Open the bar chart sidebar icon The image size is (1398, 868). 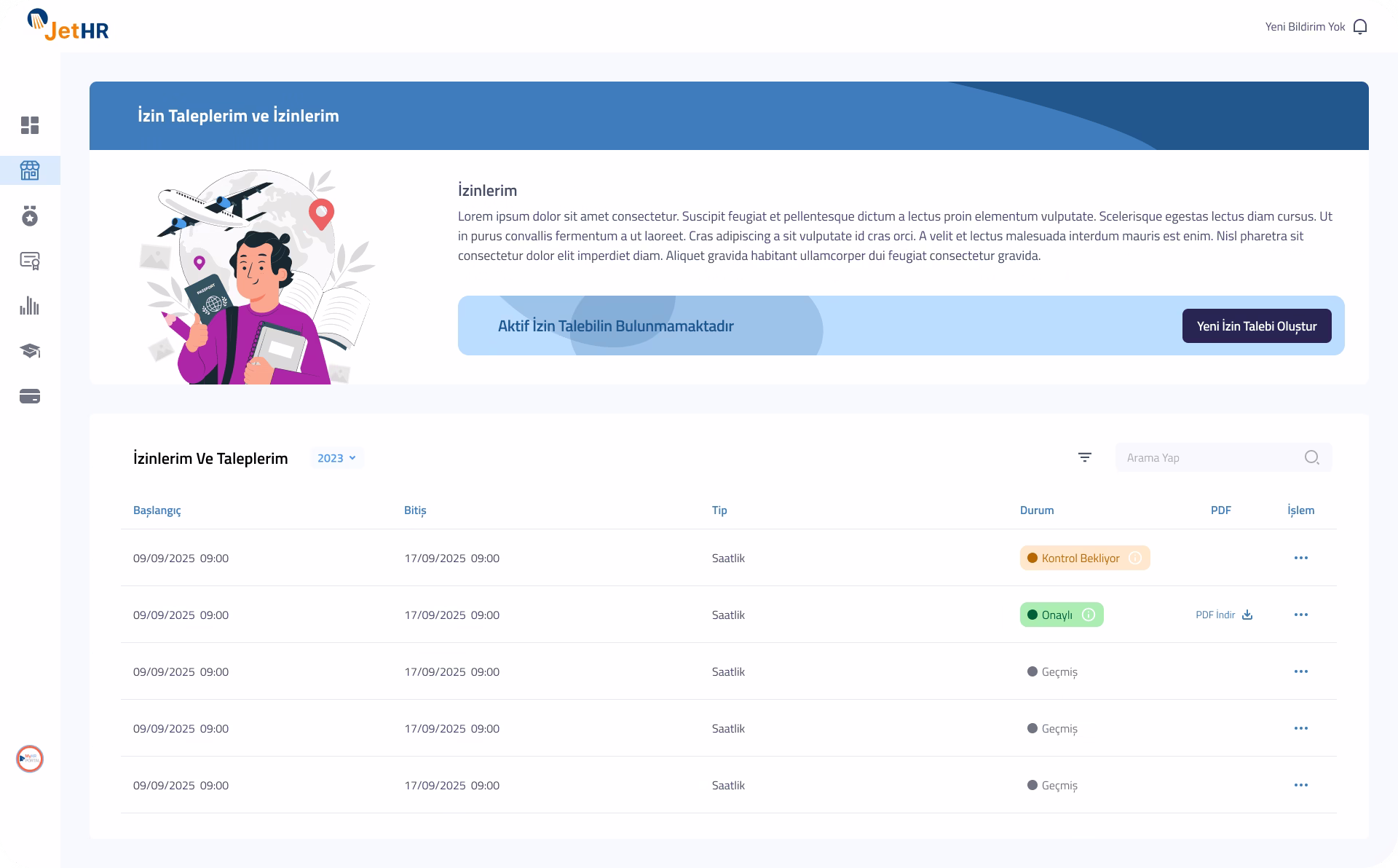pyautogui.click(x=30, y=306)
